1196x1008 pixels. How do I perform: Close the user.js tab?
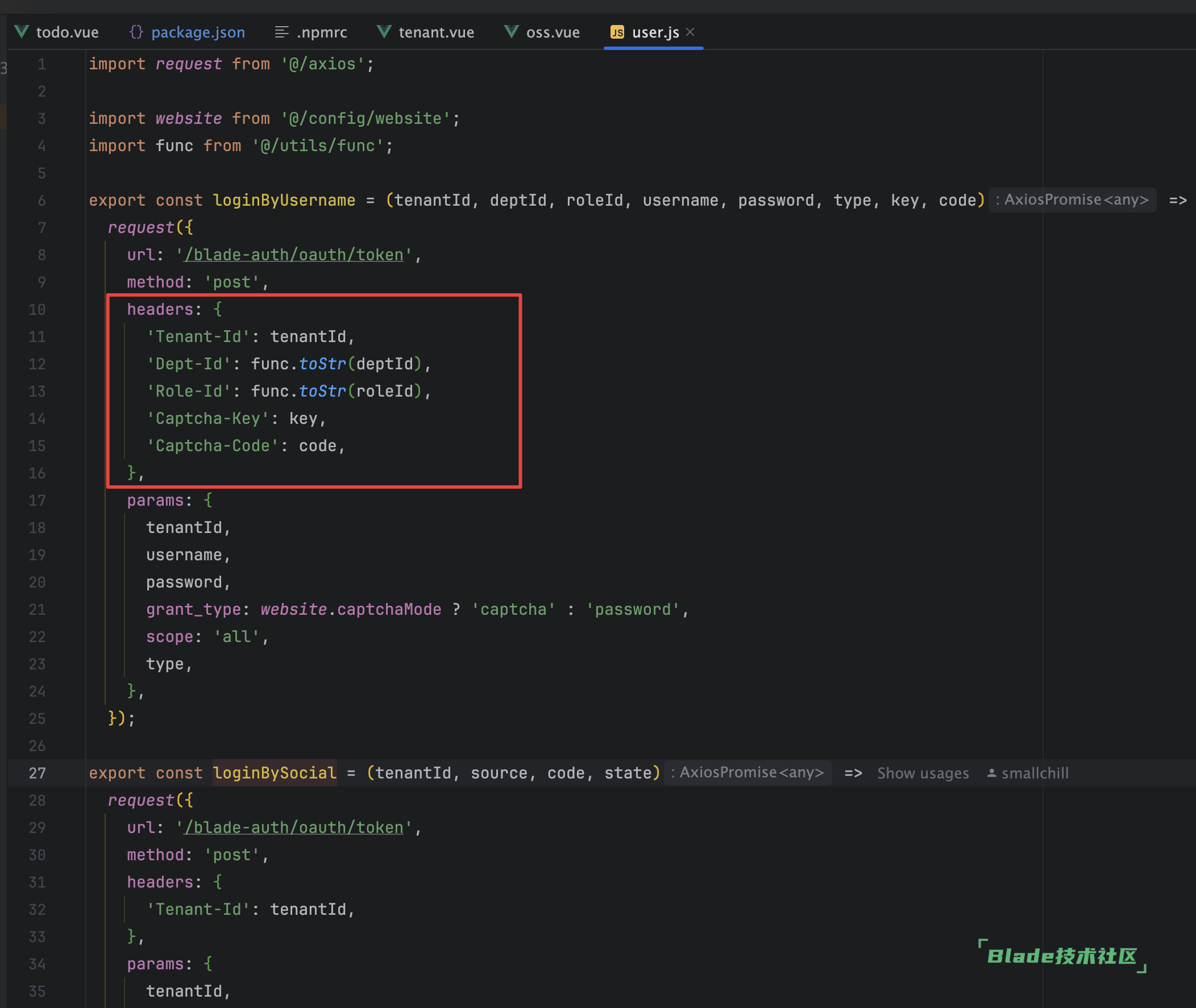tap(690, 32)
